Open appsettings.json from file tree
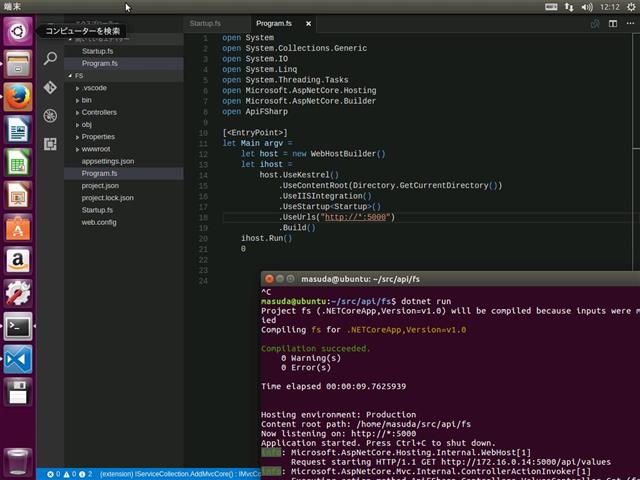 pyautogui.click(x=107, y=161)
